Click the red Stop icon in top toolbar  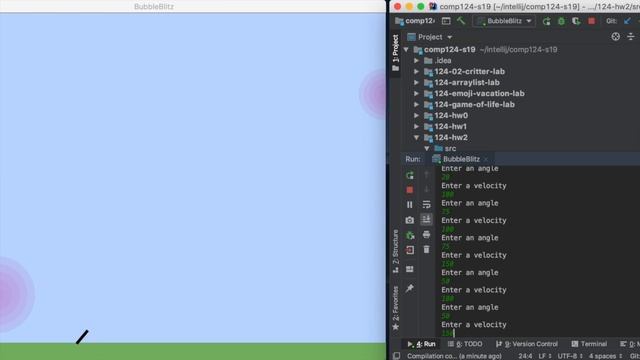[591, 21]
